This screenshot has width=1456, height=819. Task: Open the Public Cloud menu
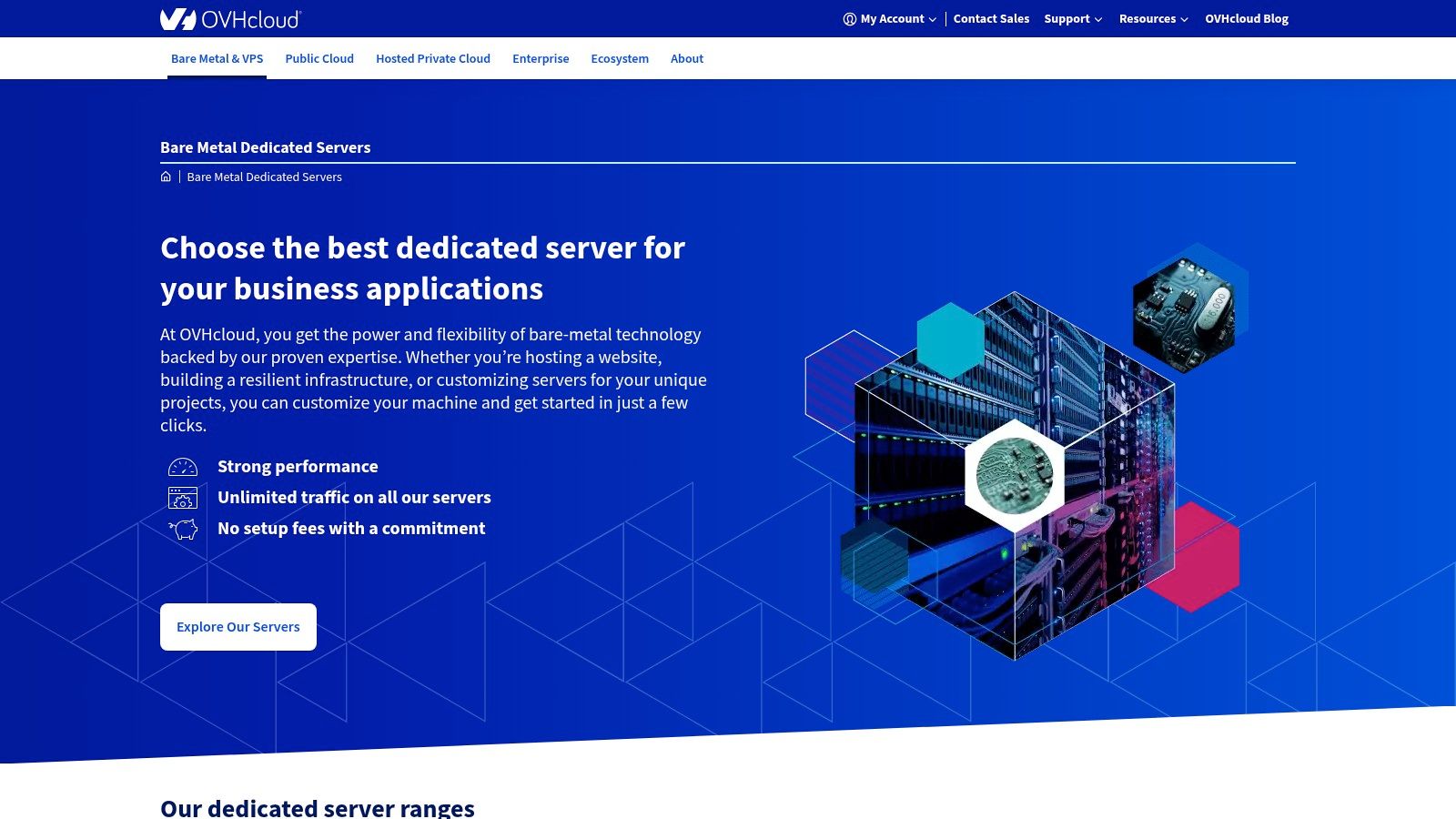coord(319,59)
